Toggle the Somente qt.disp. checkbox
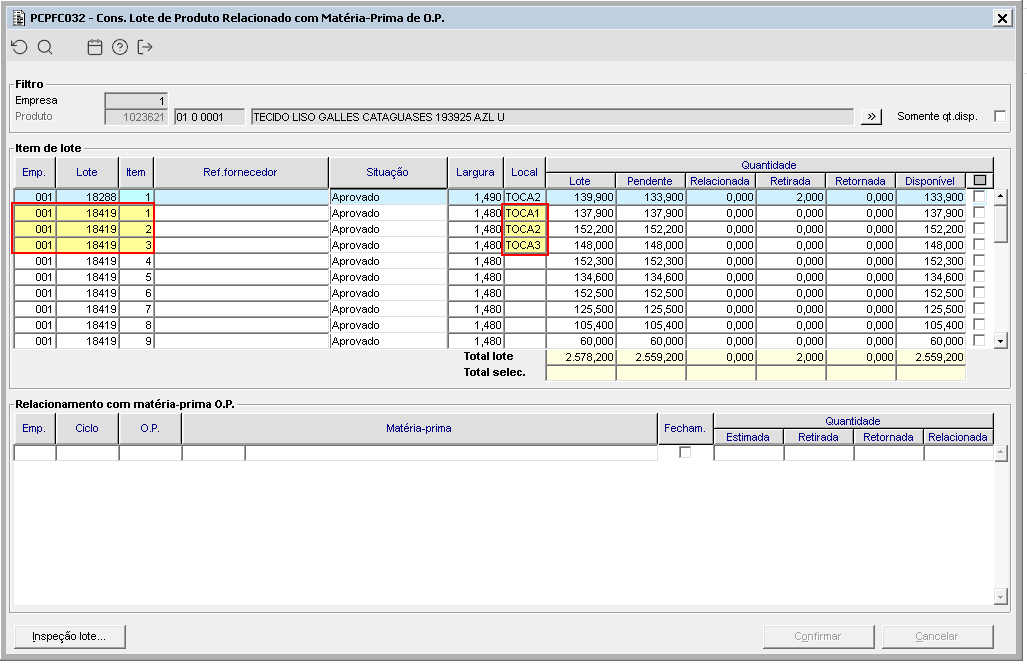This screenshot has width=1027, height=664. pyautogui.click(x=999, y=116)
